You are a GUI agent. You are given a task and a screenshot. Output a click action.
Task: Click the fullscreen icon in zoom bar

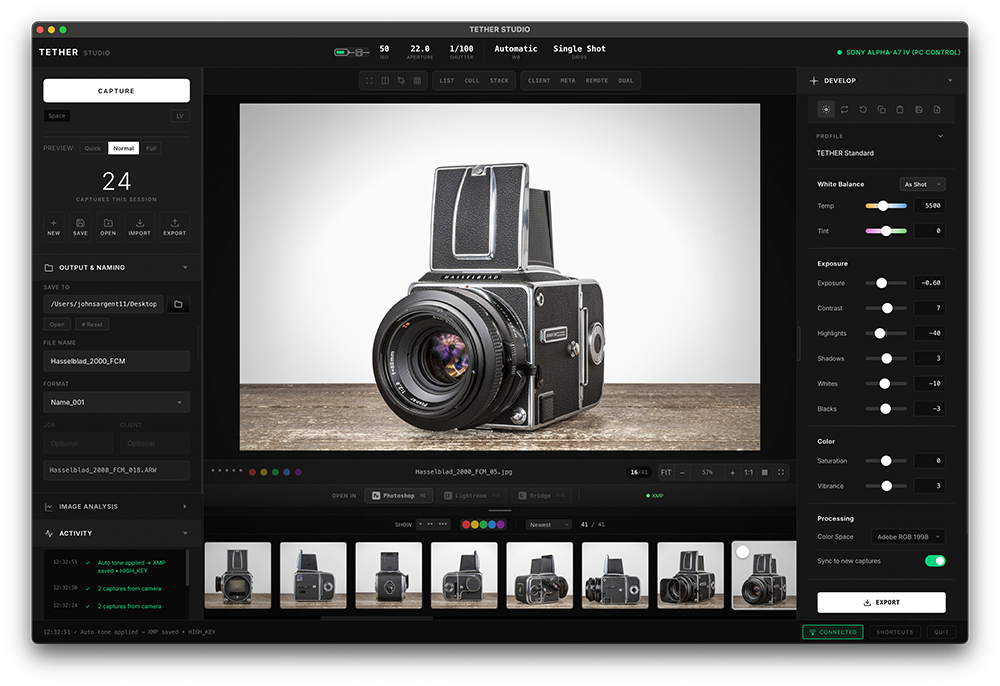click(781, 472)
